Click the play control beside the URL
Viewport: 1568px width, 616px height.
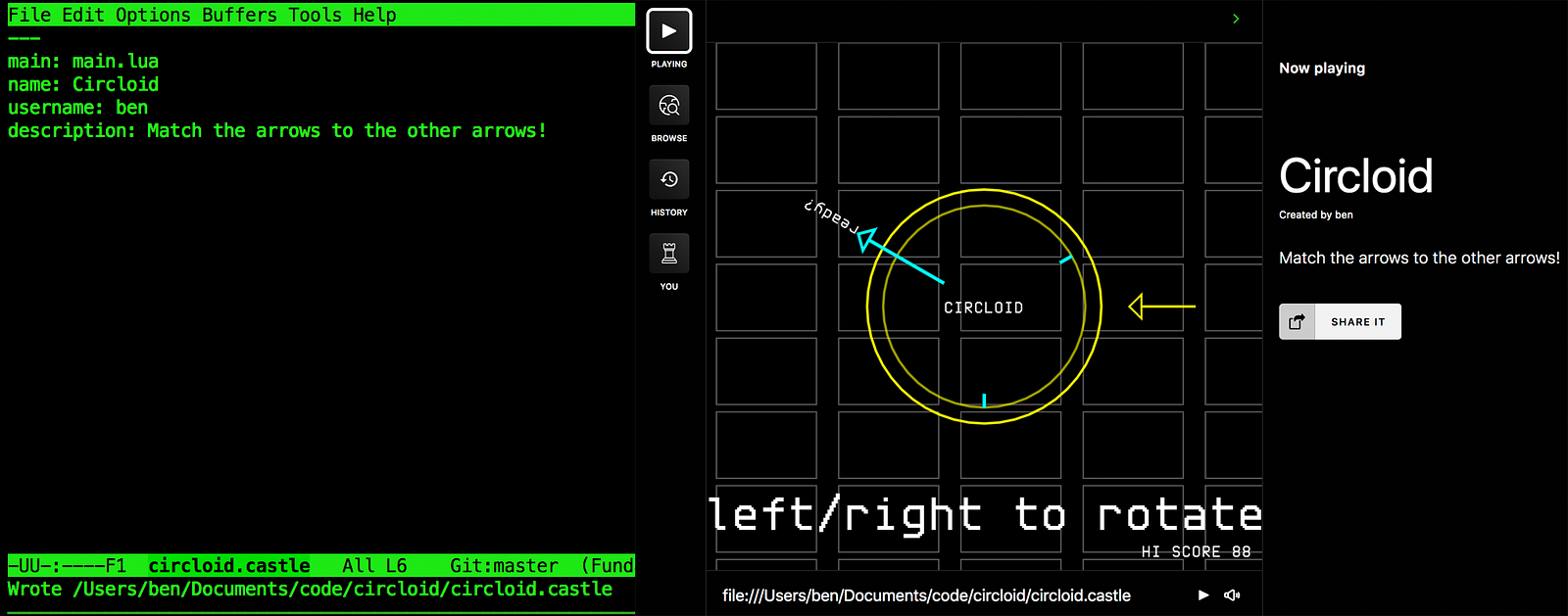coord(1203,595)
